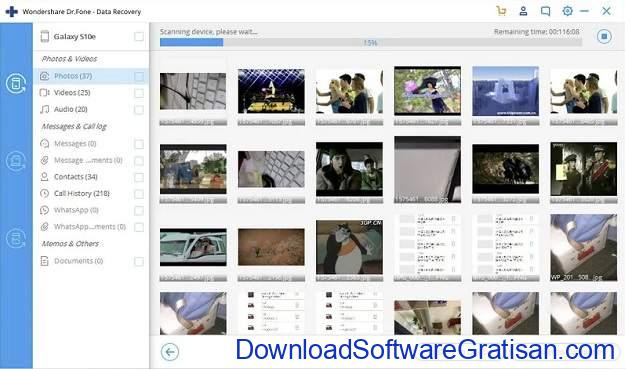
Task: Click the Photos camera icon
Action: [x=45, y=76]
